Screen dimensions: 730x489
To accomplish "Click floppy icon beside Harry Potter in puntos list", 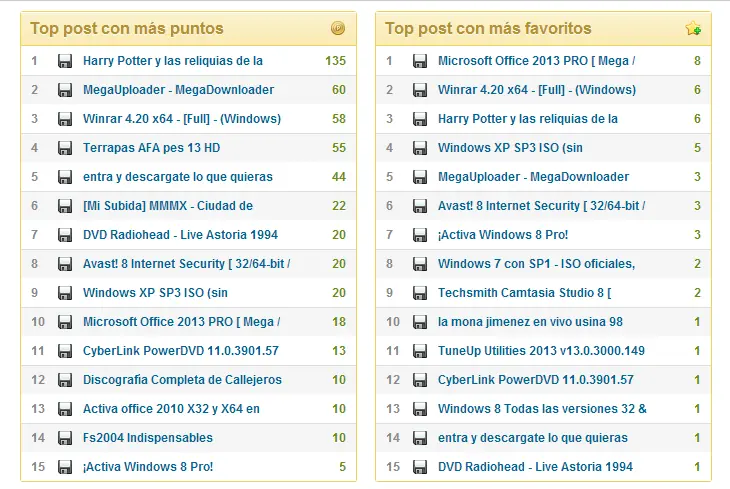I will click(65, 61).
